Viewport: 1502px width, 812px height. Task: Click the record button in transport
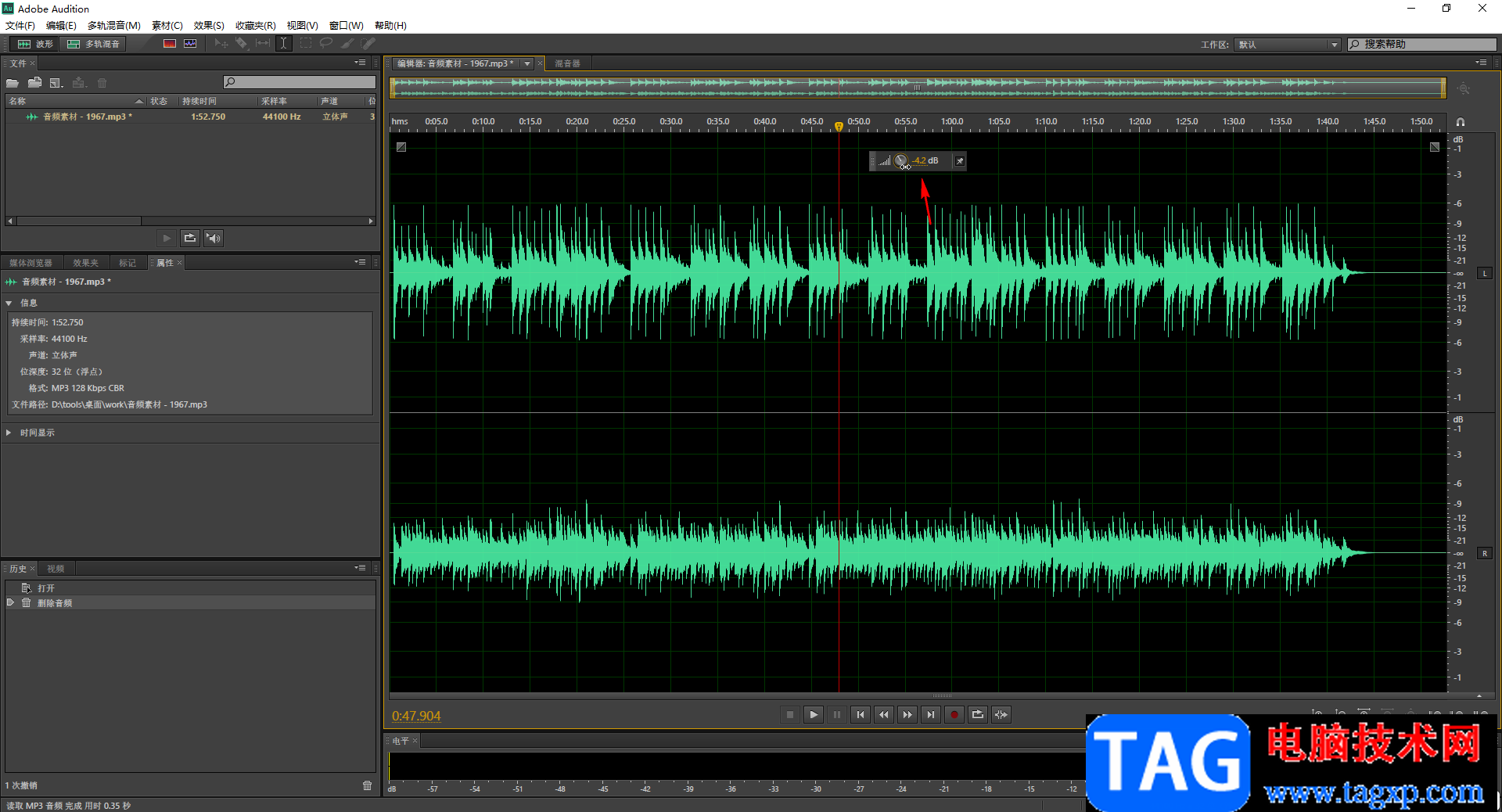[954, 714]
